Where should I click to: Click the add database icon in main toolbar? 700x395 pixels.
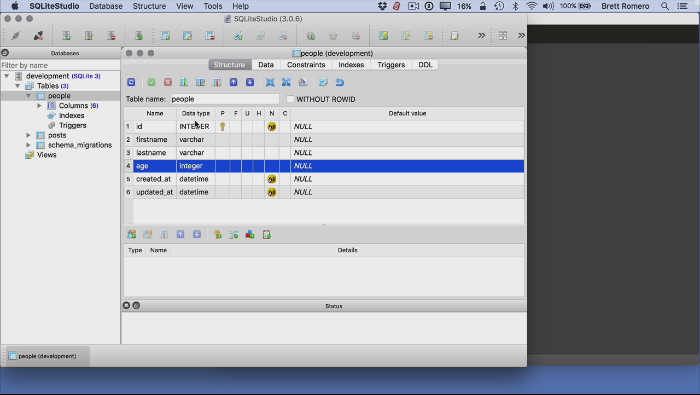pos(67,36)
